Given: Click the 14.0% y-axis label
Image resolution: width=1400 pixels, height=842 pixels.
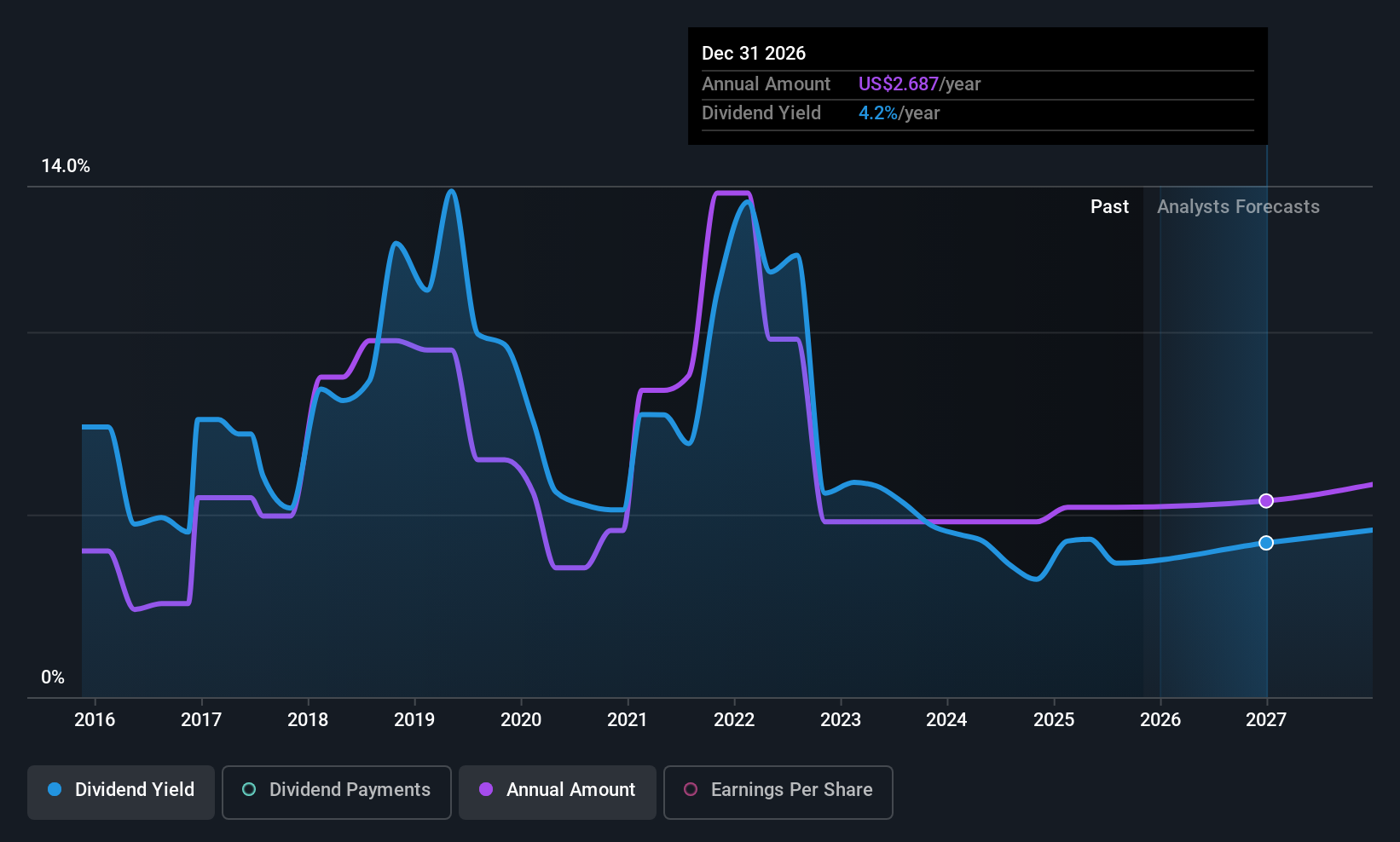Looking at the screenshot, I should (x=66, y=166).
